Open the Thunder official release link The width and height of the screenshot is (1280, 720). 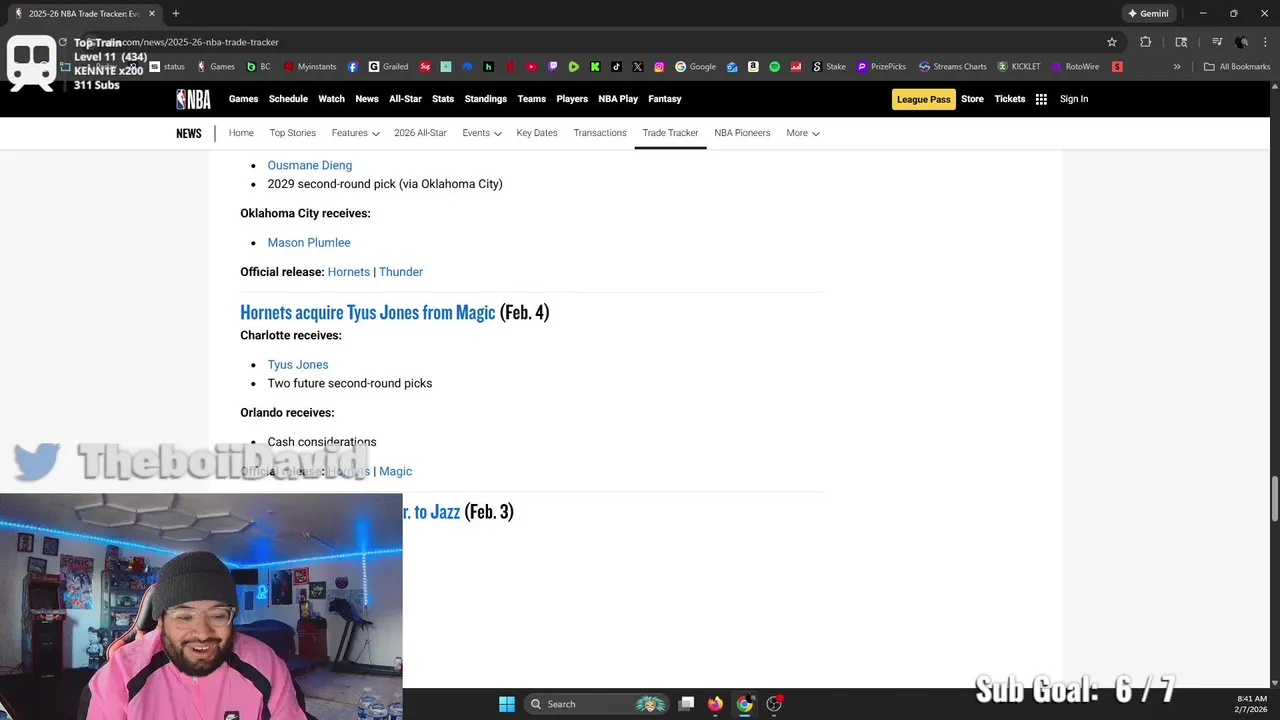[x=401, y=272]
